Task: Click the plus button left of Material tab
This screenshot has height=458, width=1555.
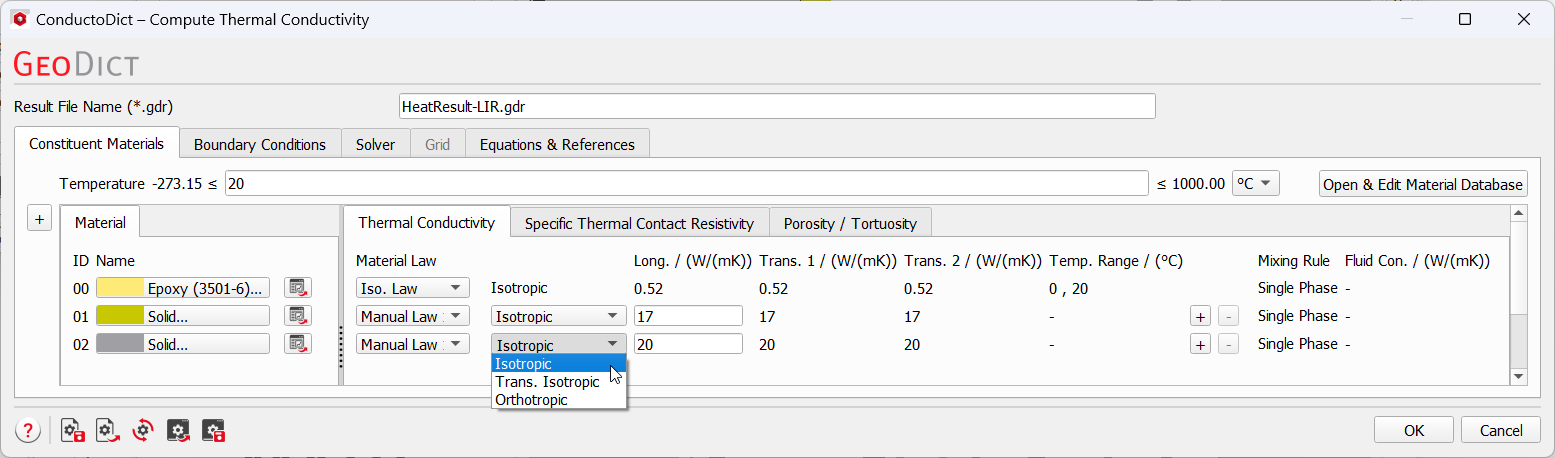Action: point(39,220)
